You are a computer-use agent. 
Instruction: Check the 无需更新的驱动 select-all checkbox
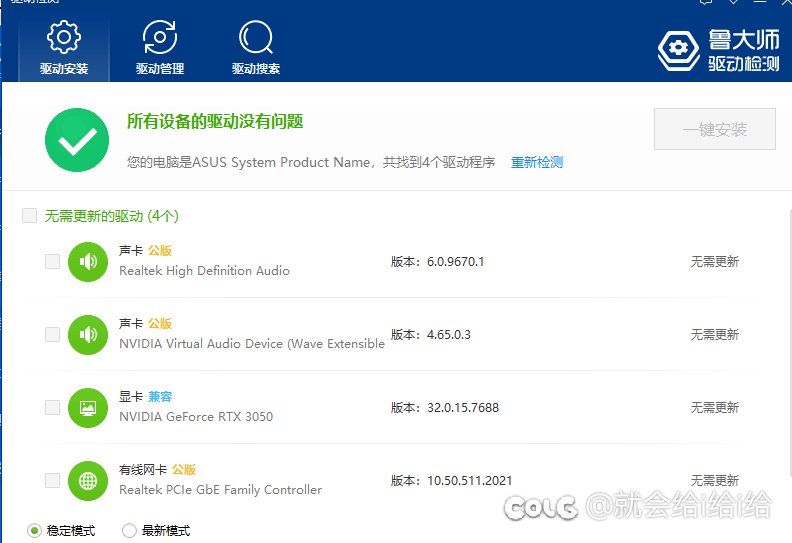29,215
